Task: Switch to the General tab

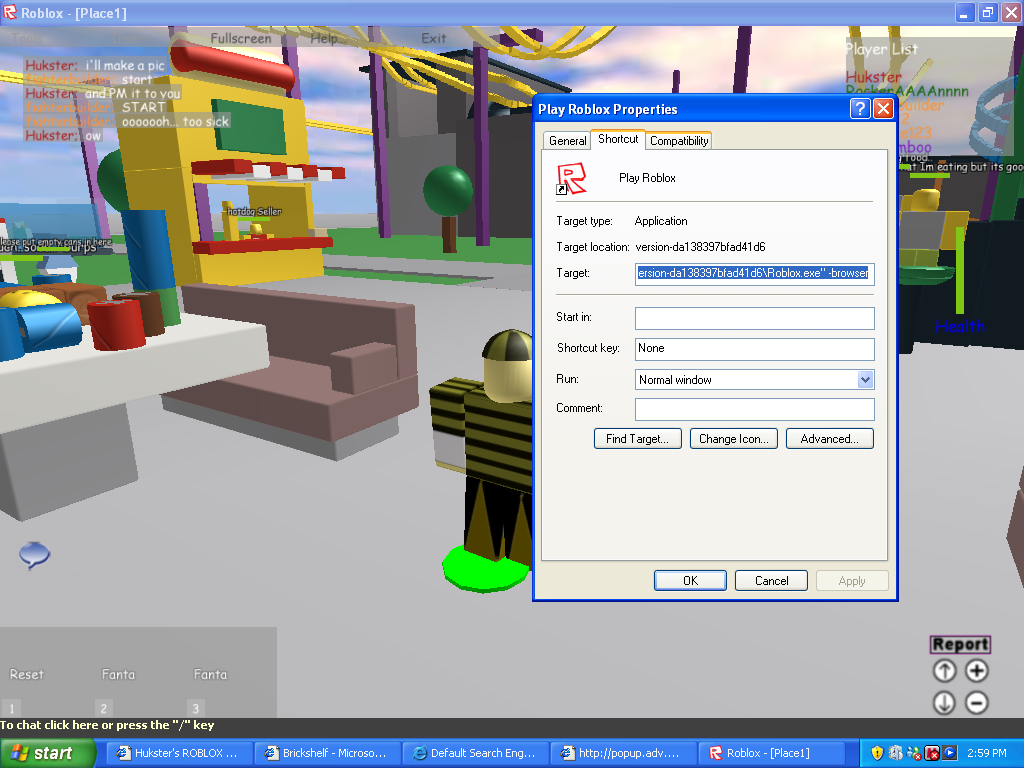Action: click(568, 140)
